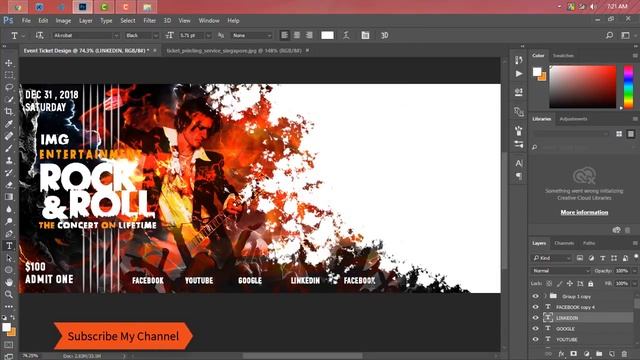Click the zoom percentage field in status bar
Viewport: 640px width, 360px height.
pyautogui.click(x=30, y=356)
